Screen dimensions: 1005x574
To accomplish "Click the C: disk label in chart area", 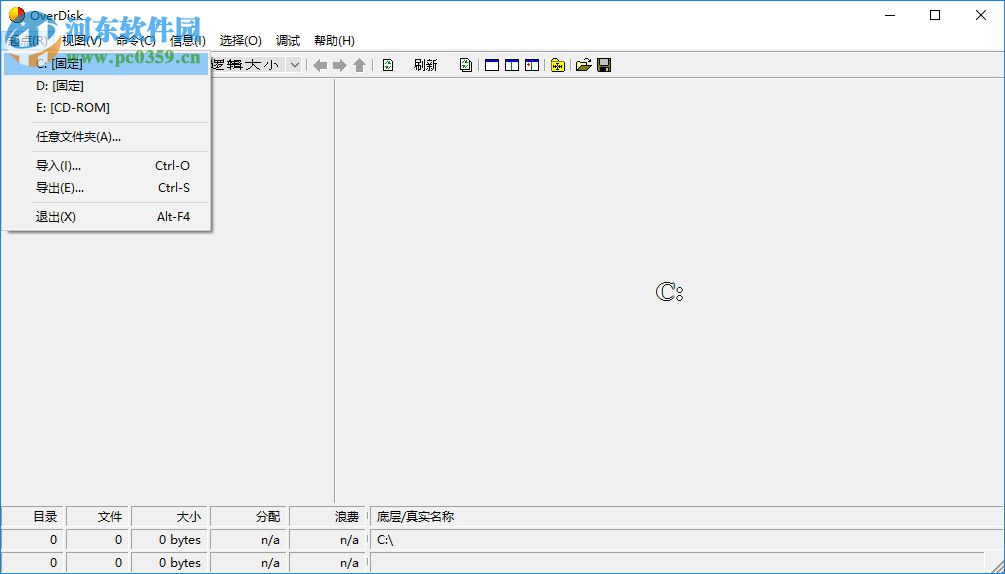I will click(669, 293).
